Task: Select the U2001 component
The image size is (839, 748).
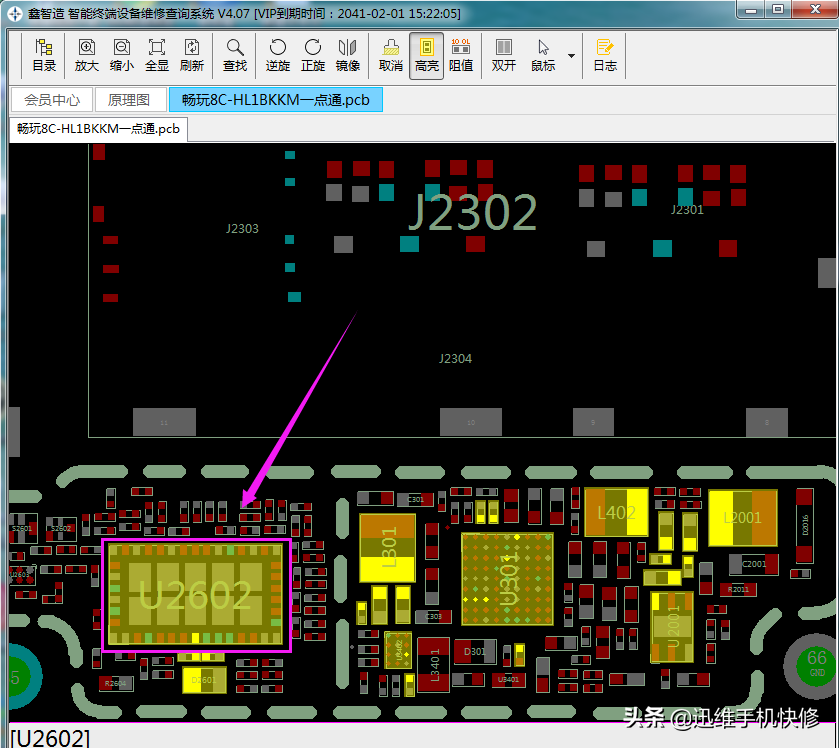Action: pyautogui.click(x=672, y=627)
